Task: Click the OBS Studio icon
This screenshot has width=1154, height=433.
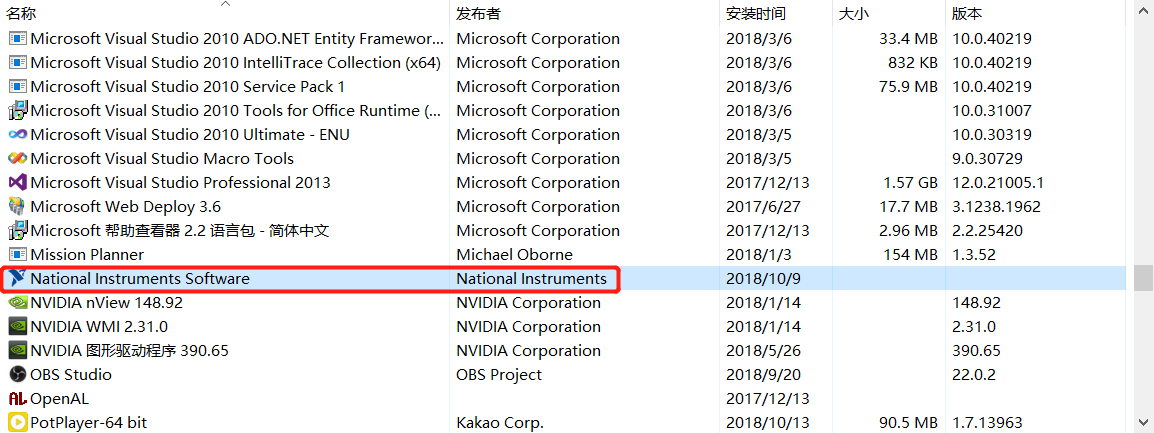Action: [17, 375]
